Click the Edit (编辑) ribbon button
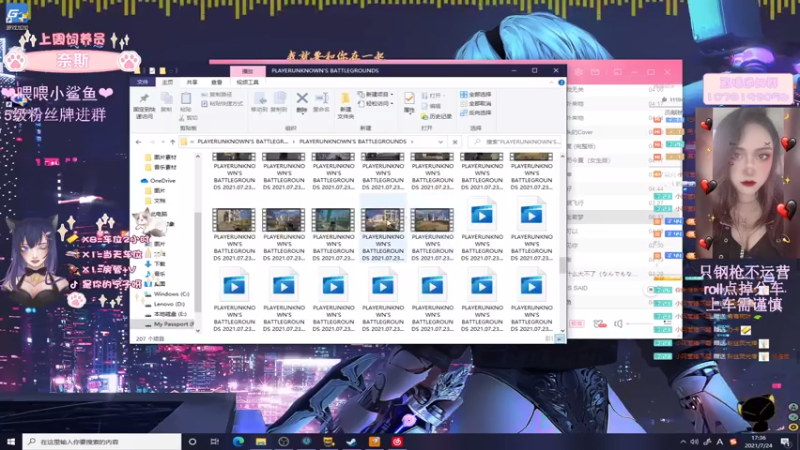800x450 pixels. pos(431,106)
